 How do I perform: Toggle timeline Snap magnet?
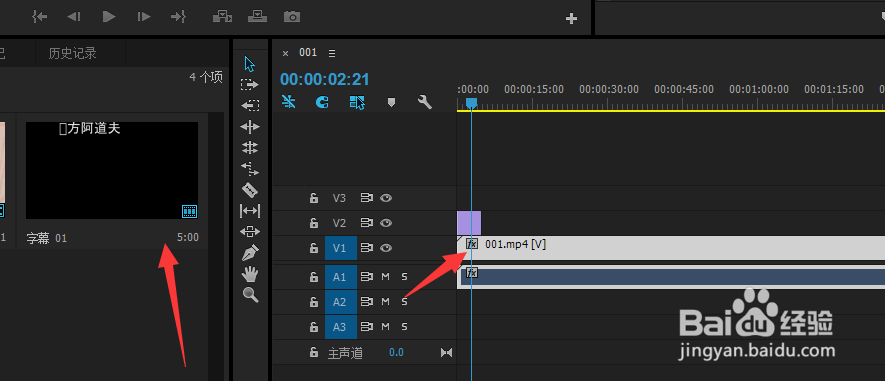322,102
